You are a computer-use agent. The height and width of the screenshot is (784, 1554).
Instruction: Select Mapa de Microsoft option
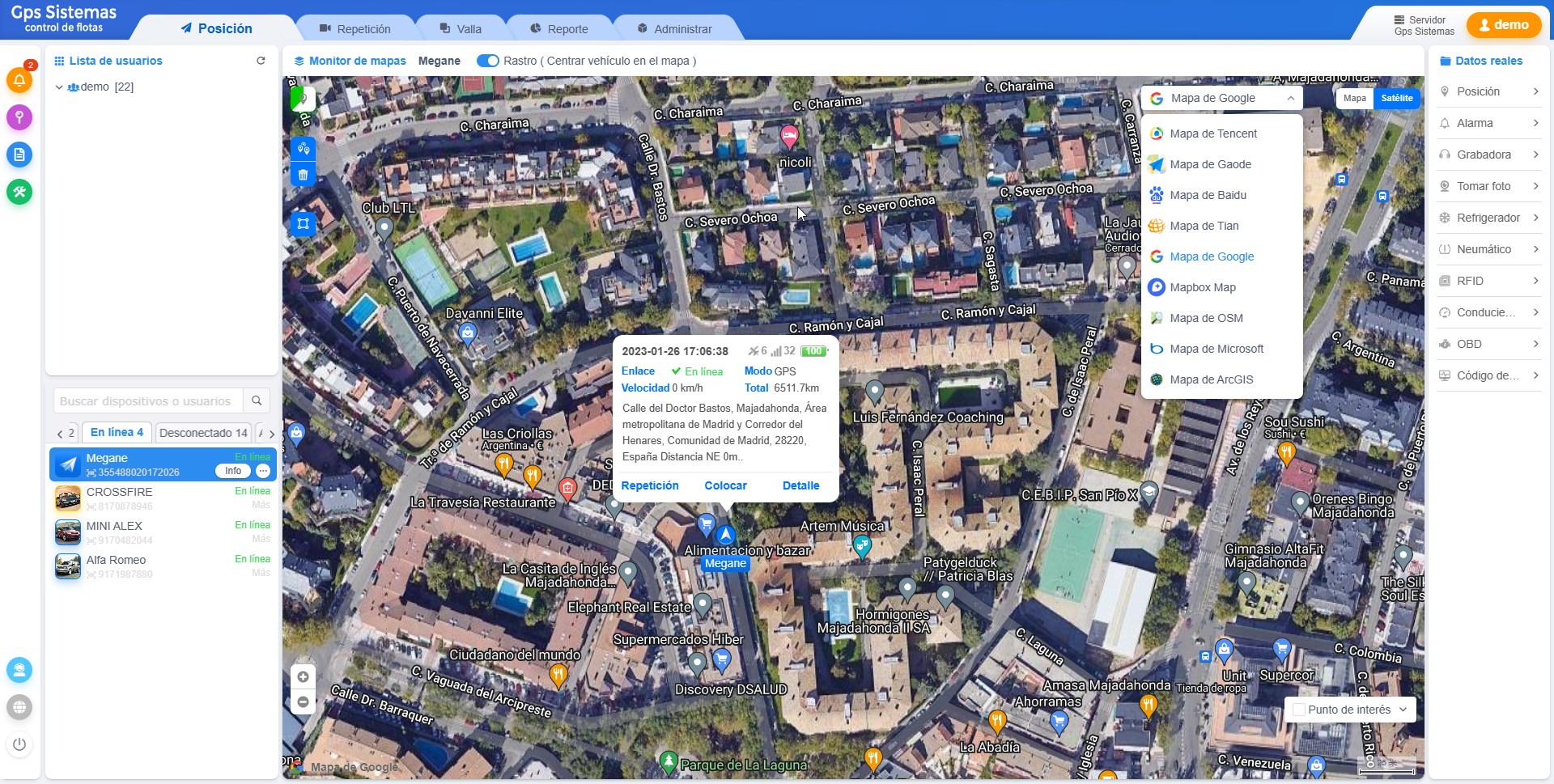1221,349
